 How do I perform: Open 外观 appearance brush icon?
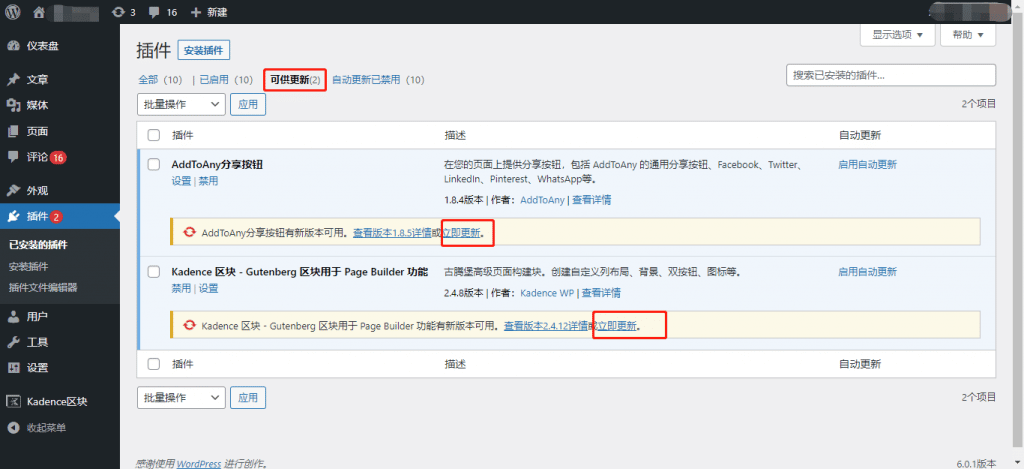(13, 191)
